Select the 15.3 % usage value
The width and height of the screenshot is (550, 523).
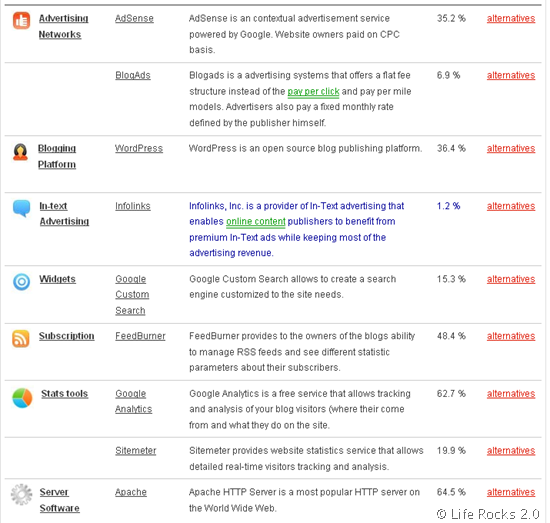(x=451, y=279)
